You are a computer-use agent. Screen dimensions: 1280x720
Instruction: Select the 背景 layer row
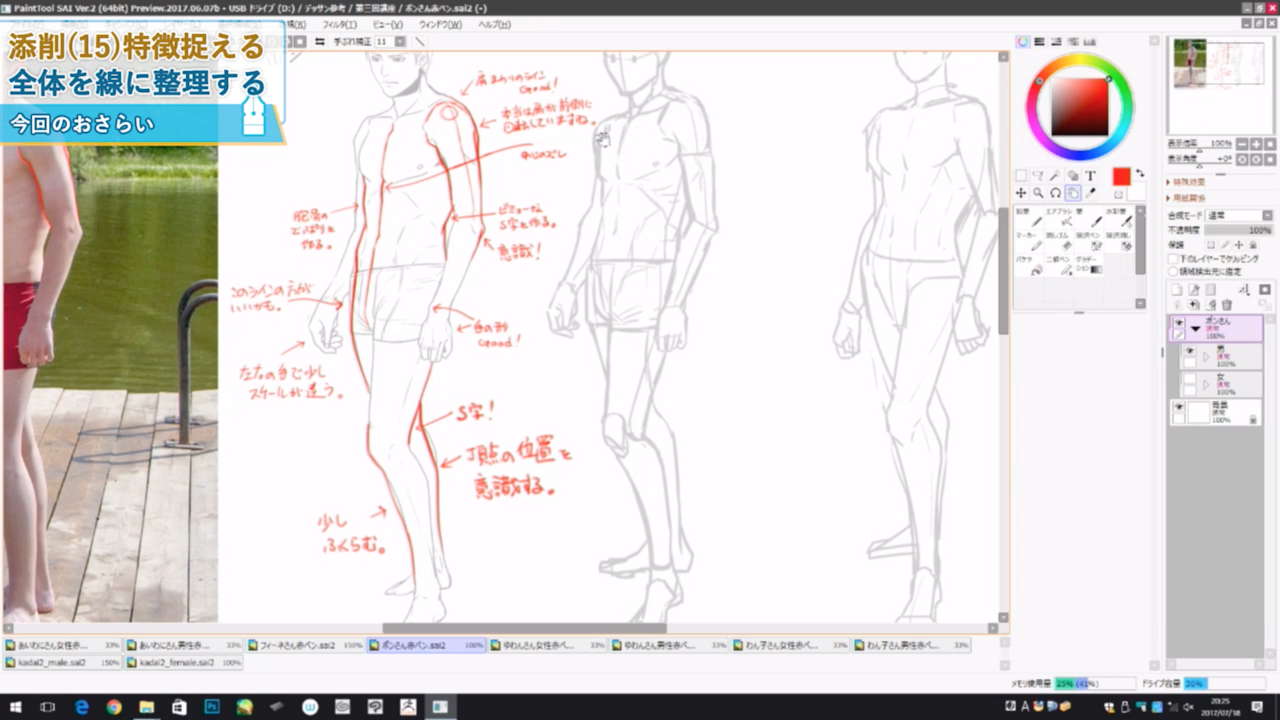pos(1216,412)
